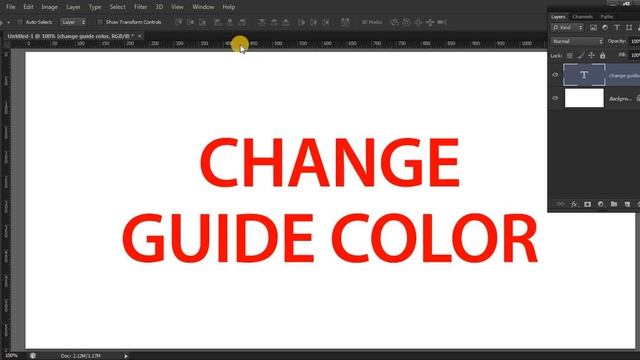Switch to the Paths panel tab
The height and width of the screenshot is (360, 640).
coord(607,17)
